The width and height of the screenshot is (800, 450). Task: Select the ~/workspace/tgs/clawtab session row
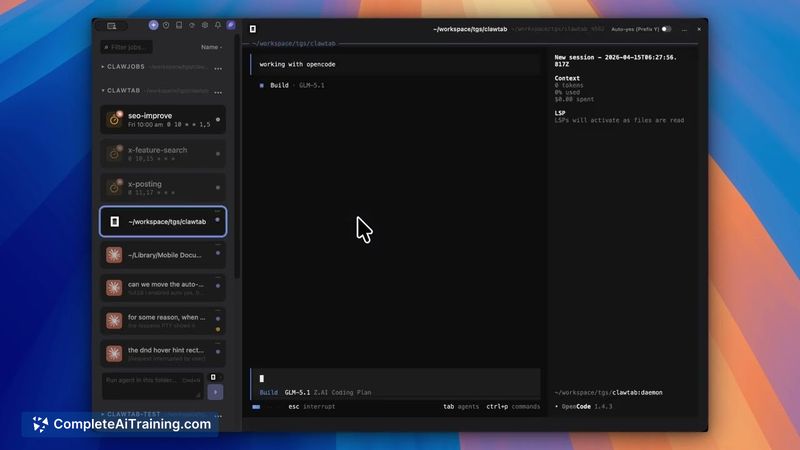click(x=163, y=221)
